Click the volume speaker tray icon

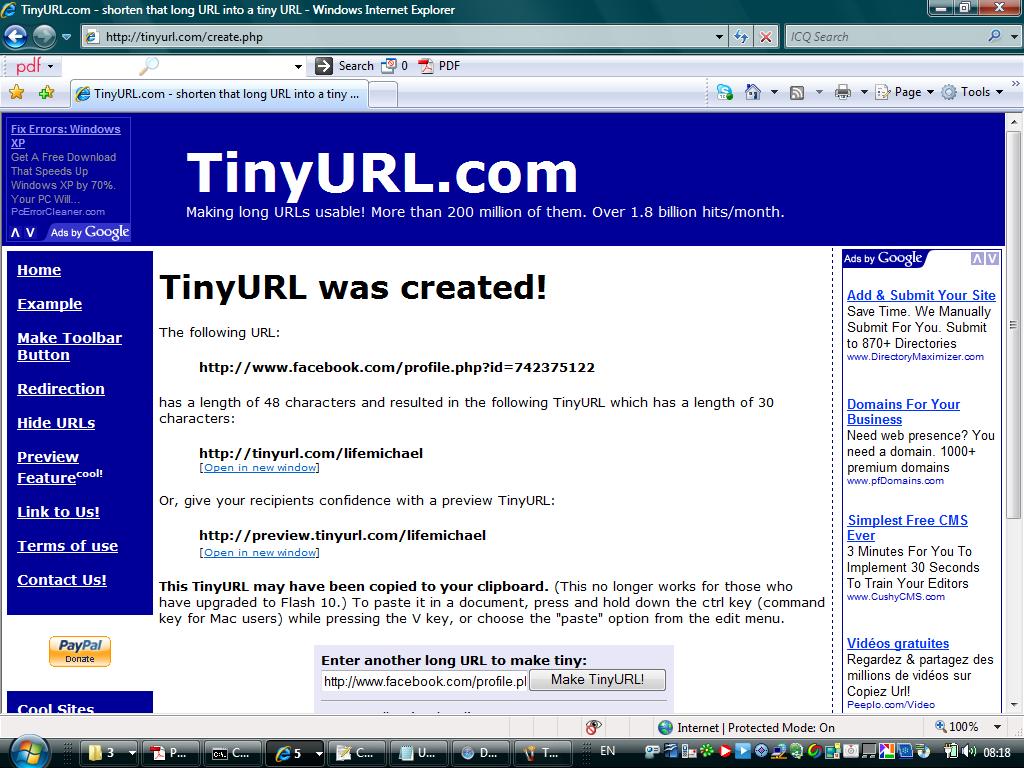point(968,752)
